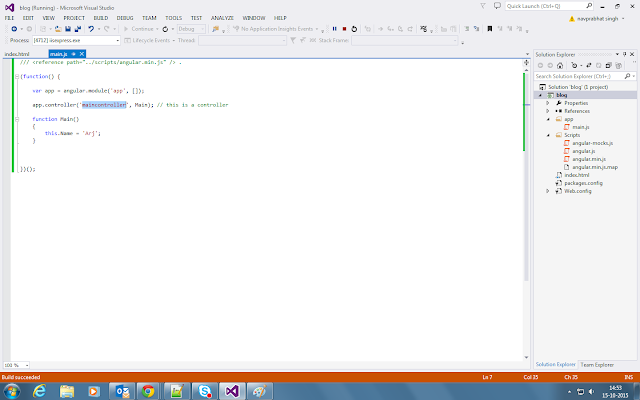Stop debugging with the red square icon
Screen dimensions: 640x400
[344, 29]
